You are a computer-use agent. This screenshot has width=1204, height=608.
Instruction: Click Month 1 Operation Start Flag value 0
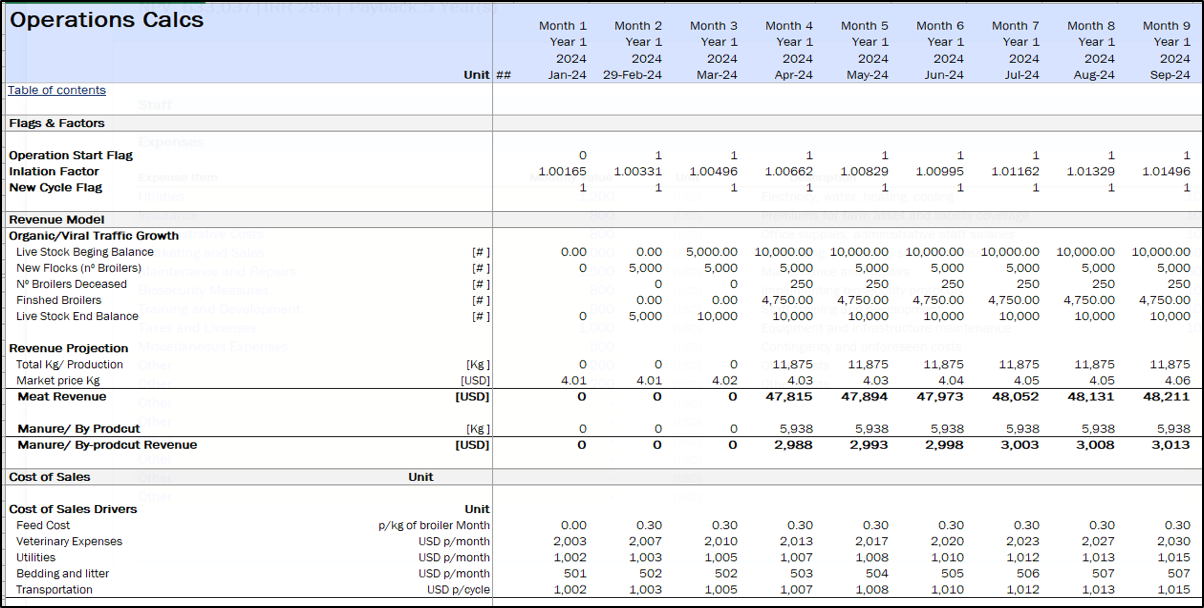tap(582, 155)
